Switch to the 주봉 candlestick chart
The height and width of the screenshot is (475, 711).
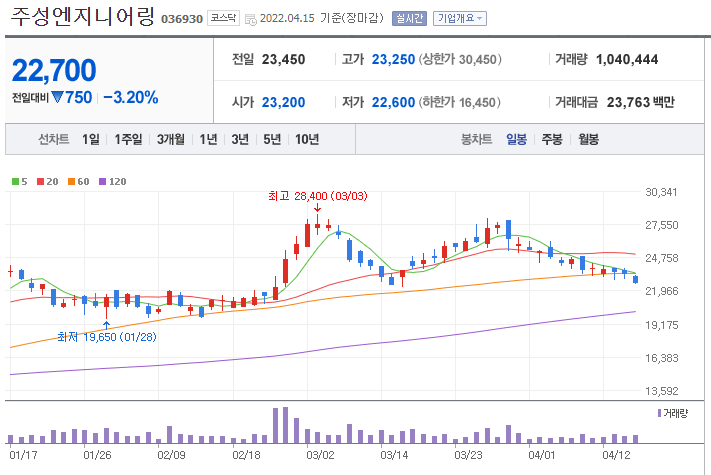pyautogui.click(x=552, y=139)
